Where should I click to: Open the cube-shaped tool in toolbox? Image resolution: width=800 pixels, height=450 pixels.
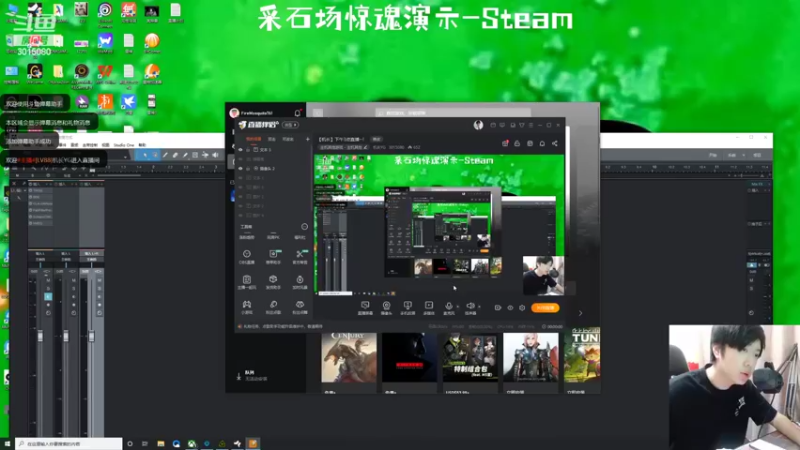pos(273,282)
